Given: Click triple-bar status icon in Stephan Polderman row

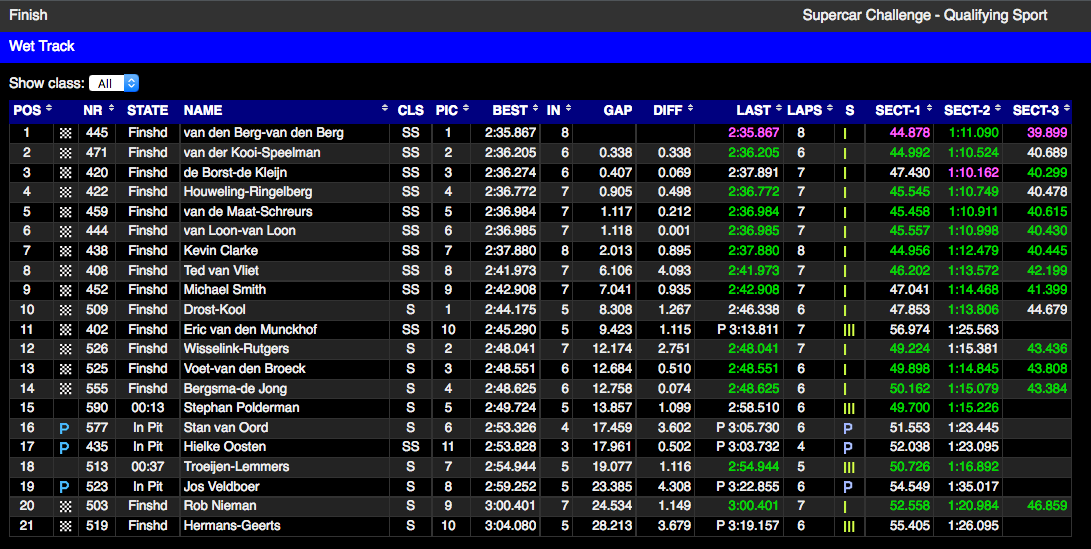Looking at the screenshot, I should click(x=849, y=408).
